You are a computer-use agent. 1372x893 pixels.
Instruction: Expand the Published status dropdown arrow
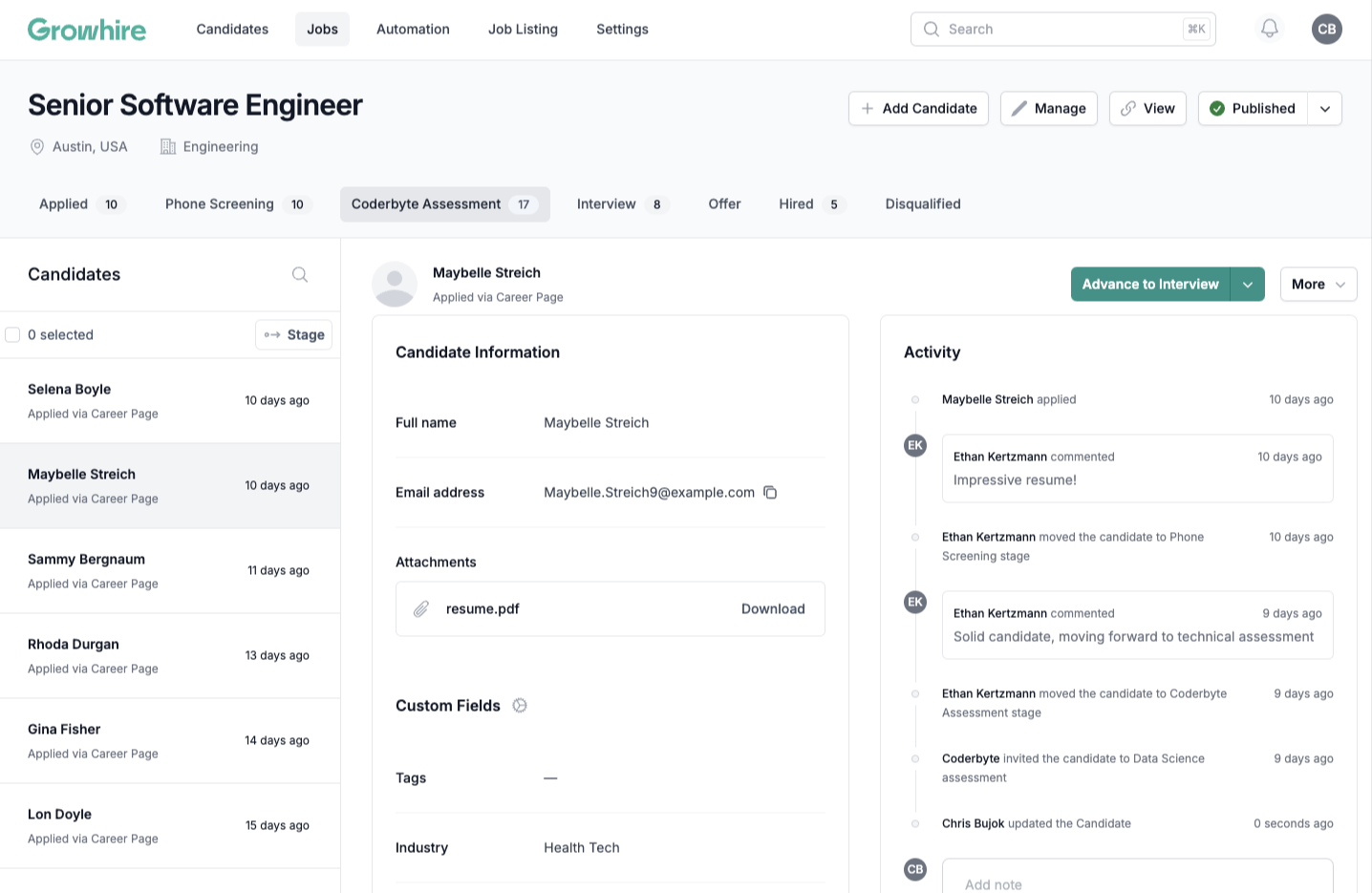(1324, 109)
